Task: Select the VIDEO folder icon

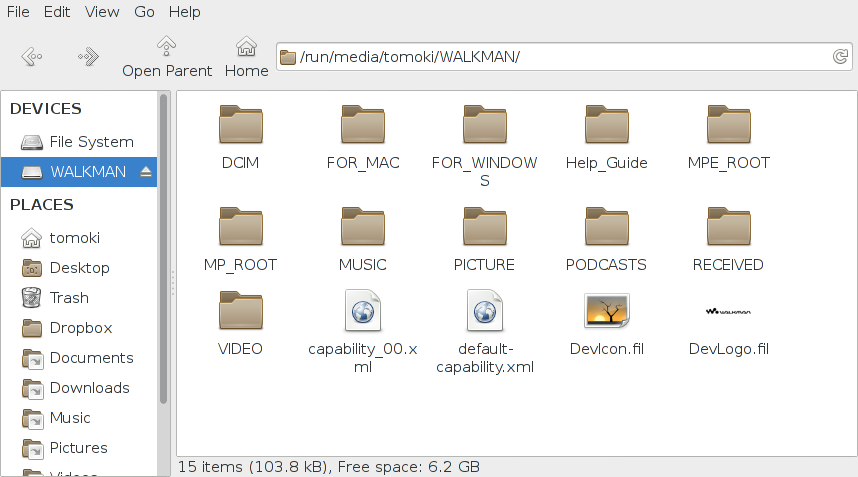Action: coord(241,310)
